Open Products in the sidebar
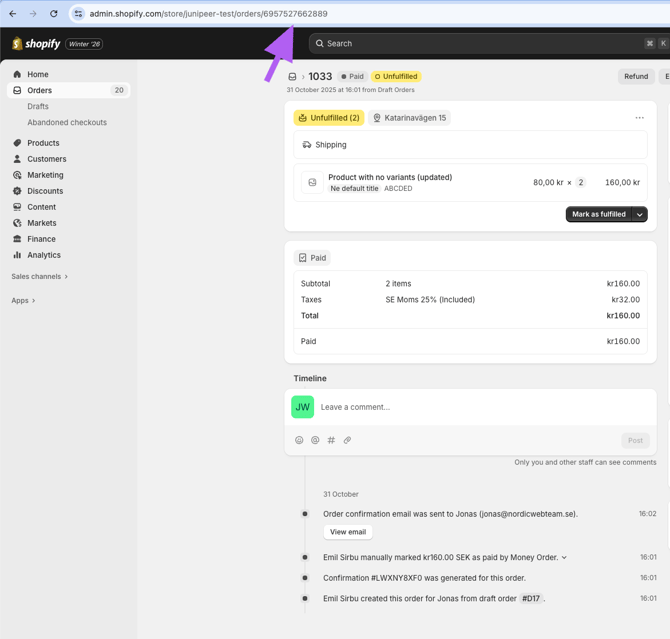 (43, 143)
